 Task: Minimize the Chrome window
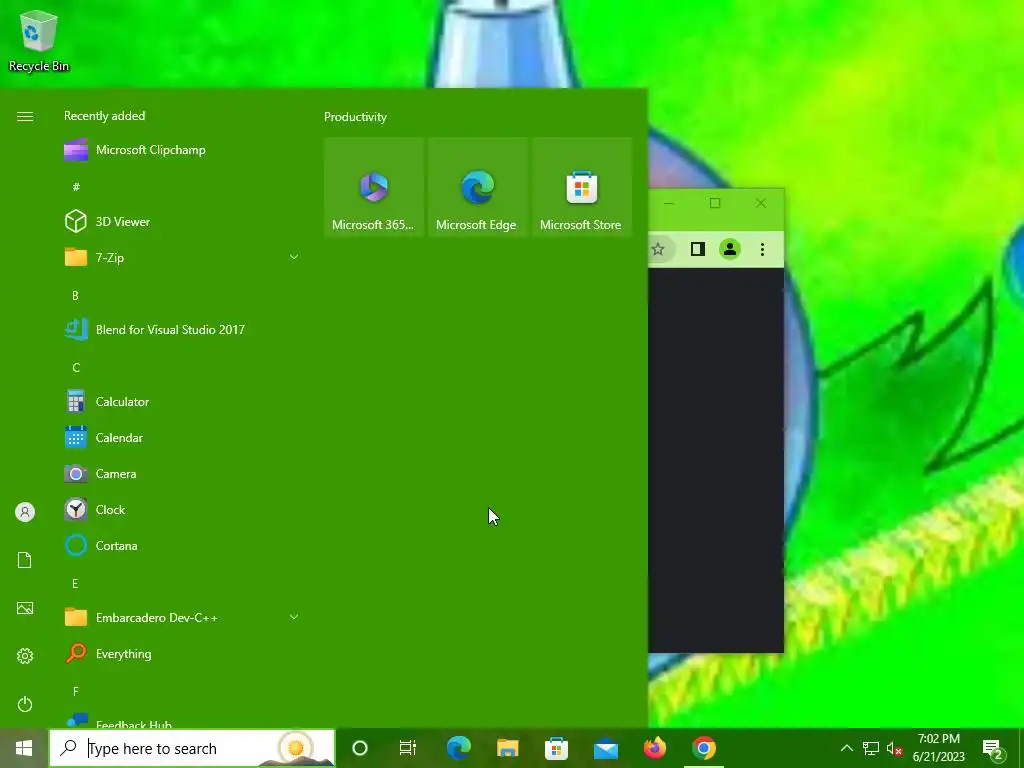coord(669,203)
